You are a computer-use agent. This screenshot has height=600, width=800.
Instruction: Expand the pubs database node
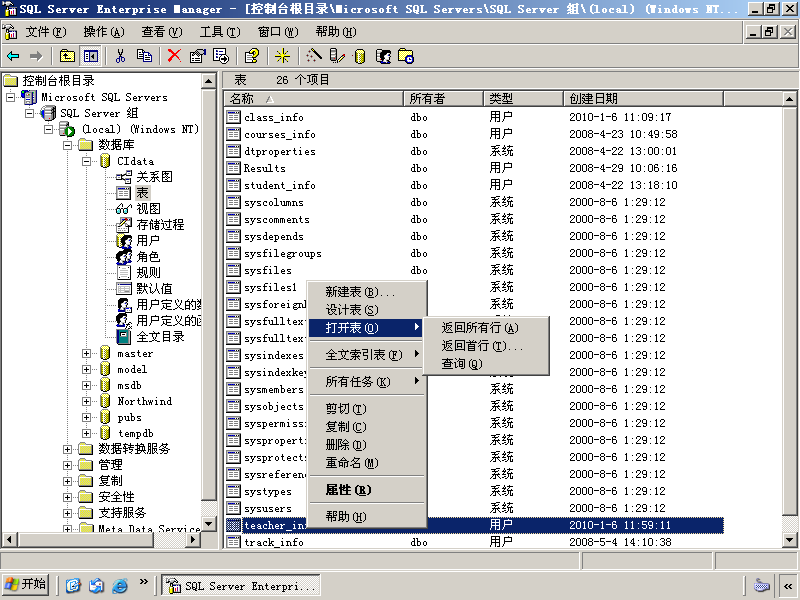point(87,417)
